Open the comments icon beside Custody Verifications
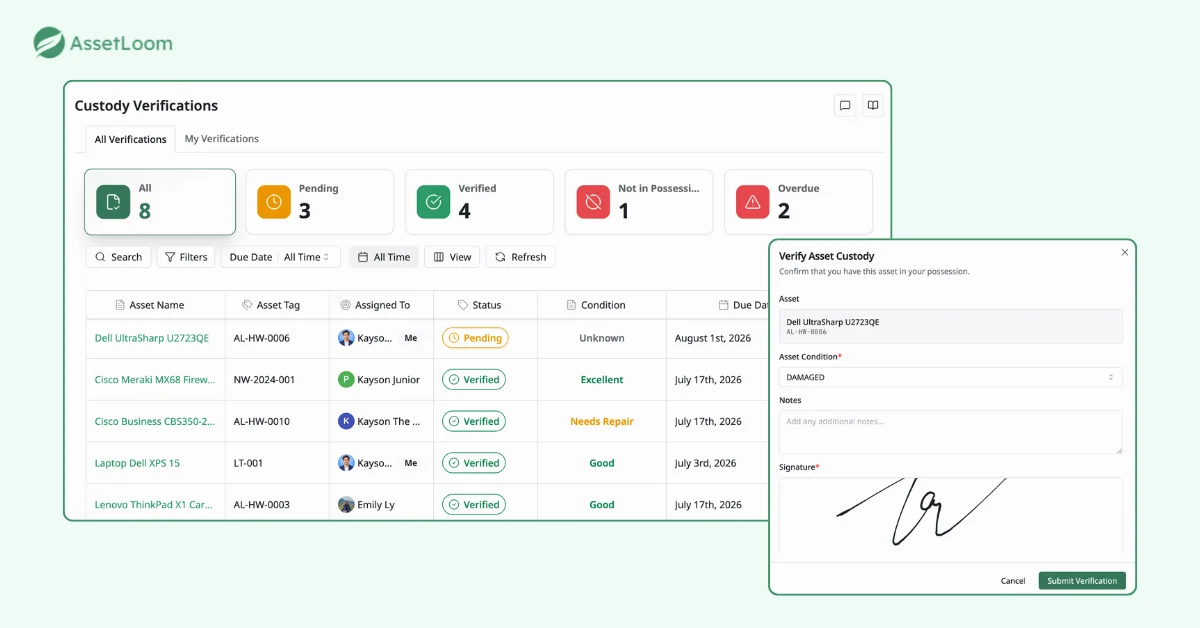 click(x=845, y=105)
